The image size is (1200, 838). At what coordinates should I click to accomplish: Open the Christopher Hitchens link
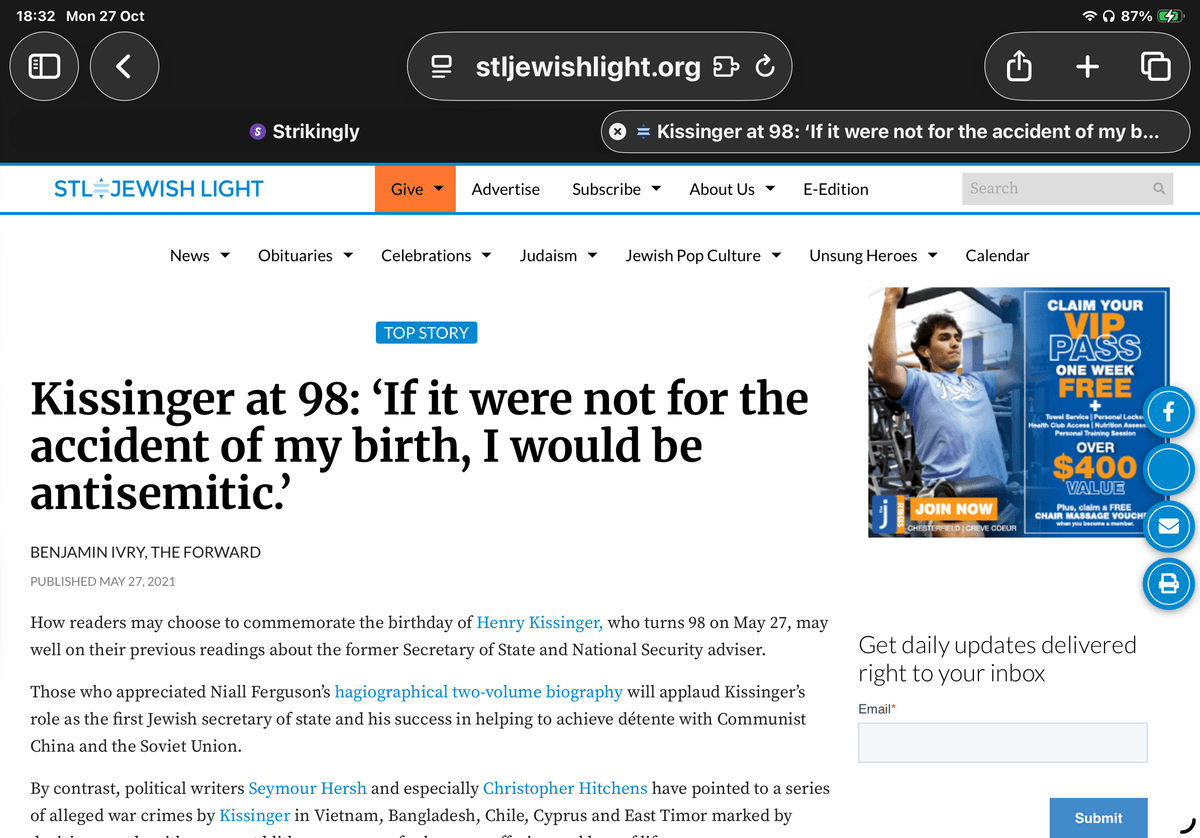pyautogui.click(x=565, y=788)
